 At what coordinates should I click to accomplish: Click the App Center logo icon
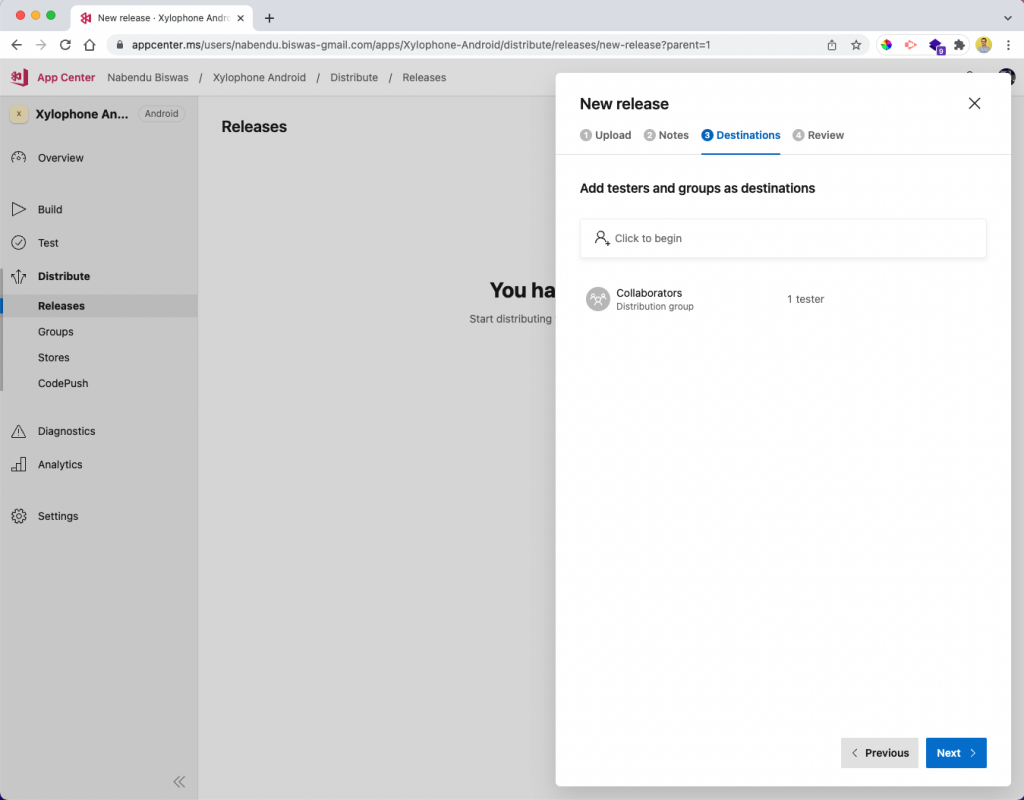point(19,77)
